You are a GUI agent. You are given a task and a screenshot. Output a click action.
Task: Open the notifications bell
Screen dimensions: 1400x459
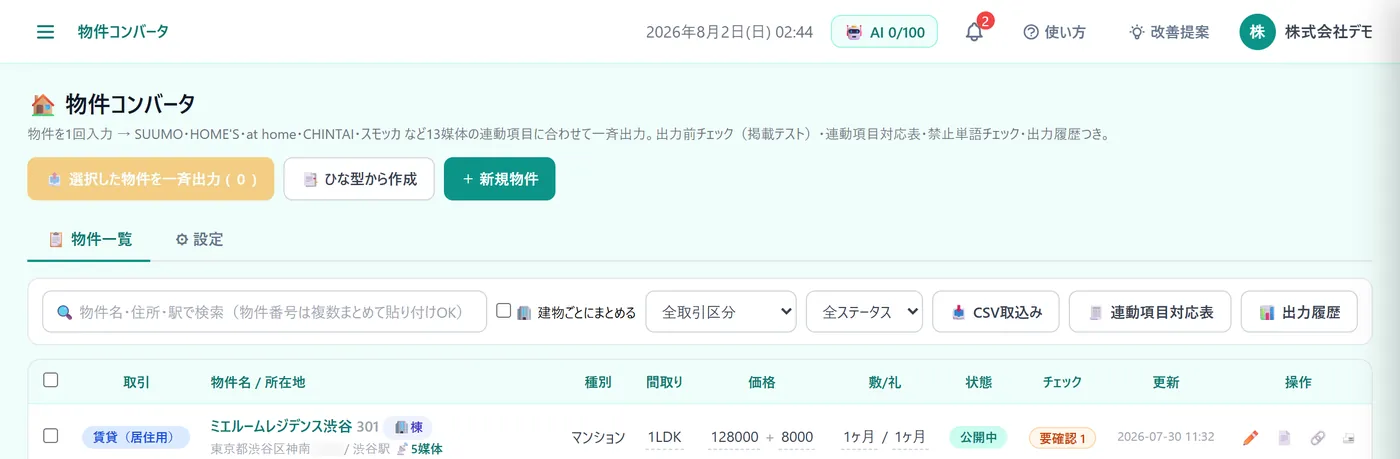974,31
